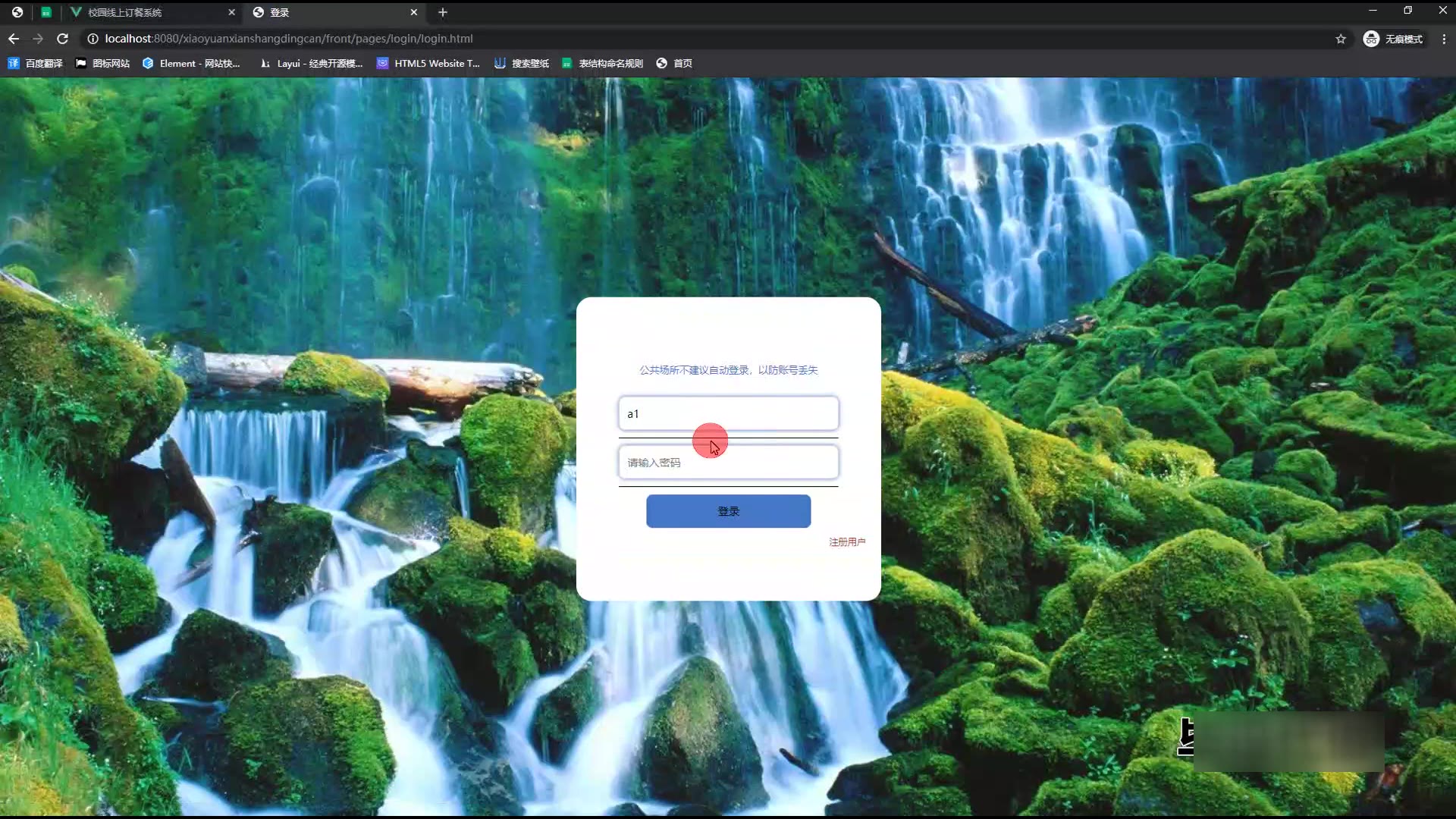Click the username field containing a1
Image resolution: width=1456 pixels, height=819 pixels.
(x=728, y=414)
